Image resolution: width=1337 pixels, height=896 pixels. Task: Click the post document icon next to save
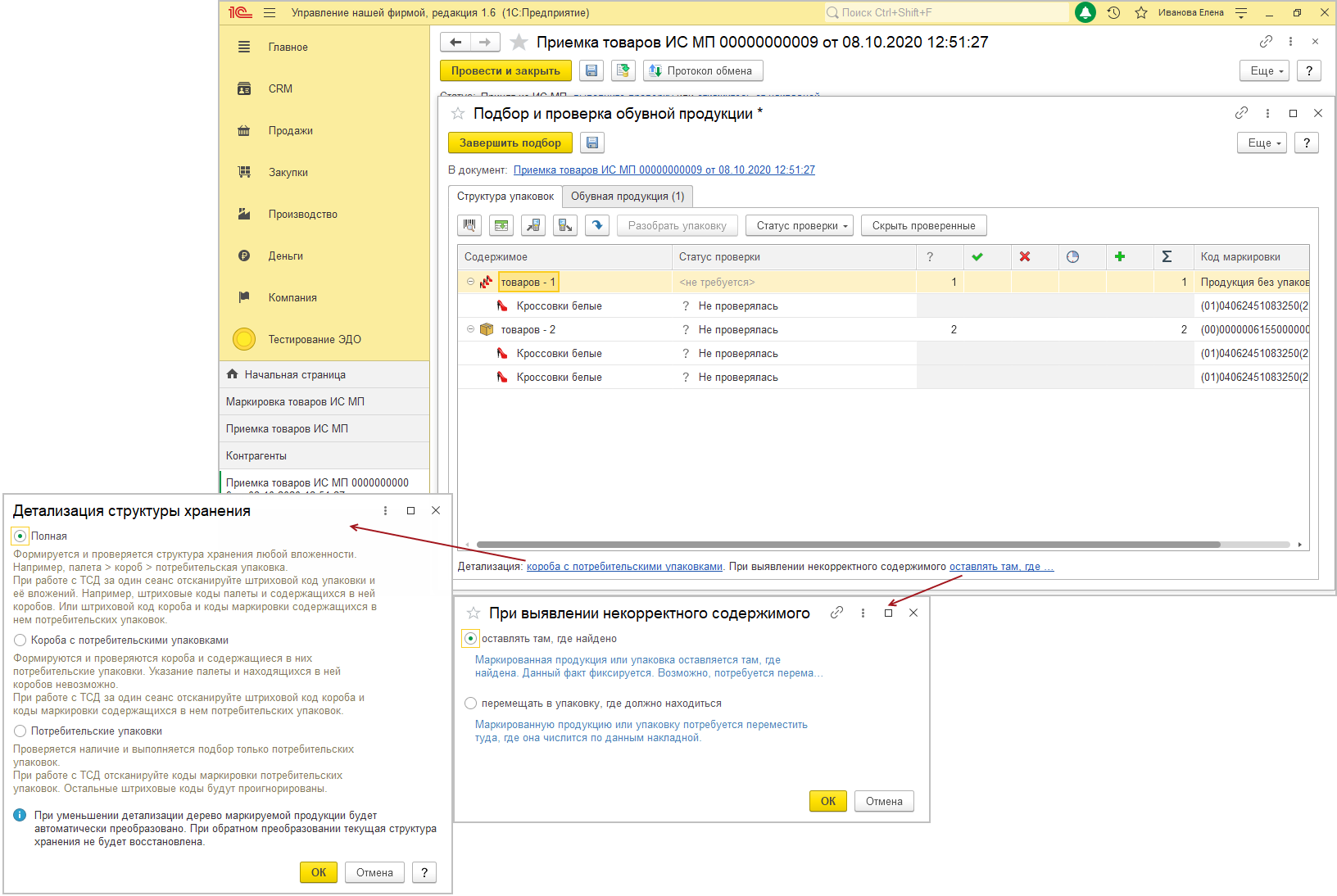pos(623,71)
